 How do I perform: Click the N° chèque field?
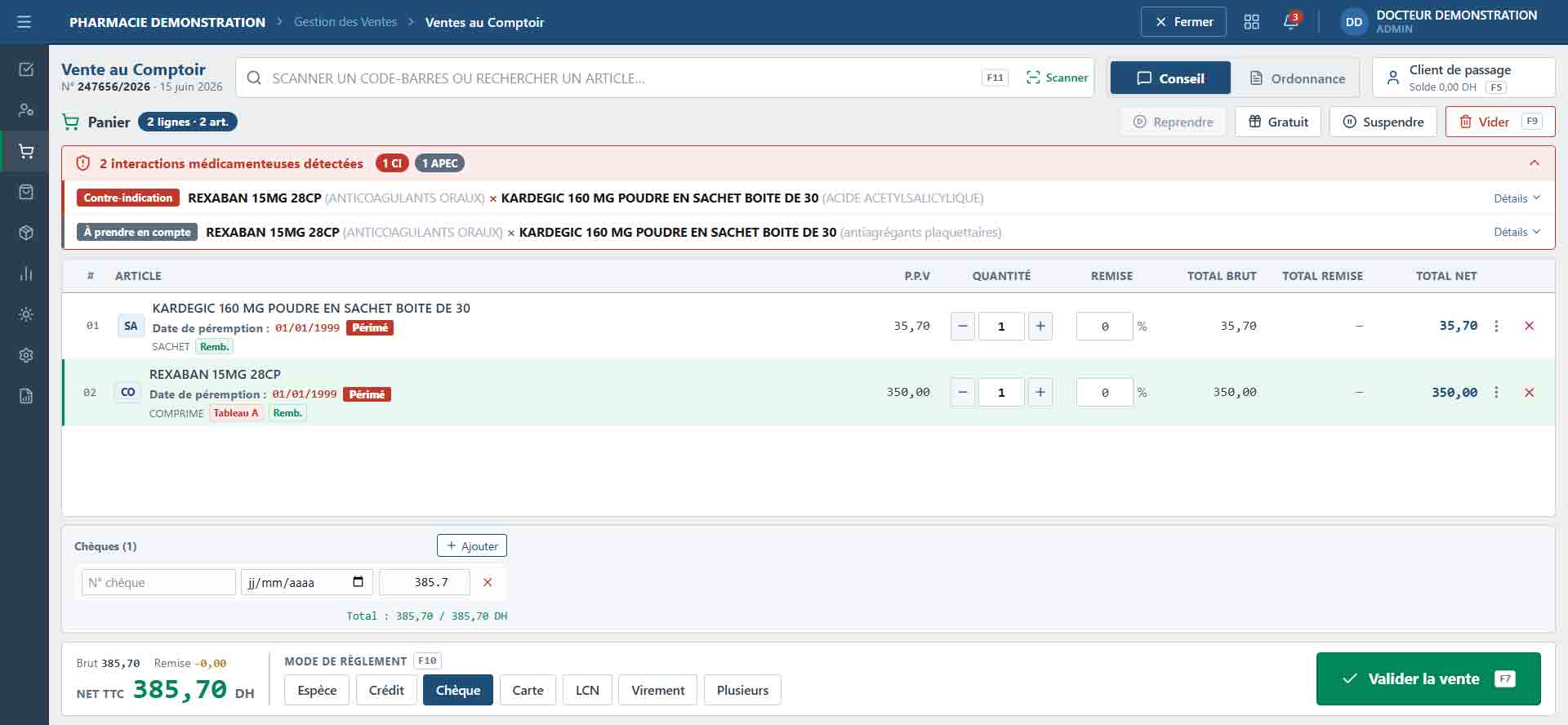pos(158,582)
